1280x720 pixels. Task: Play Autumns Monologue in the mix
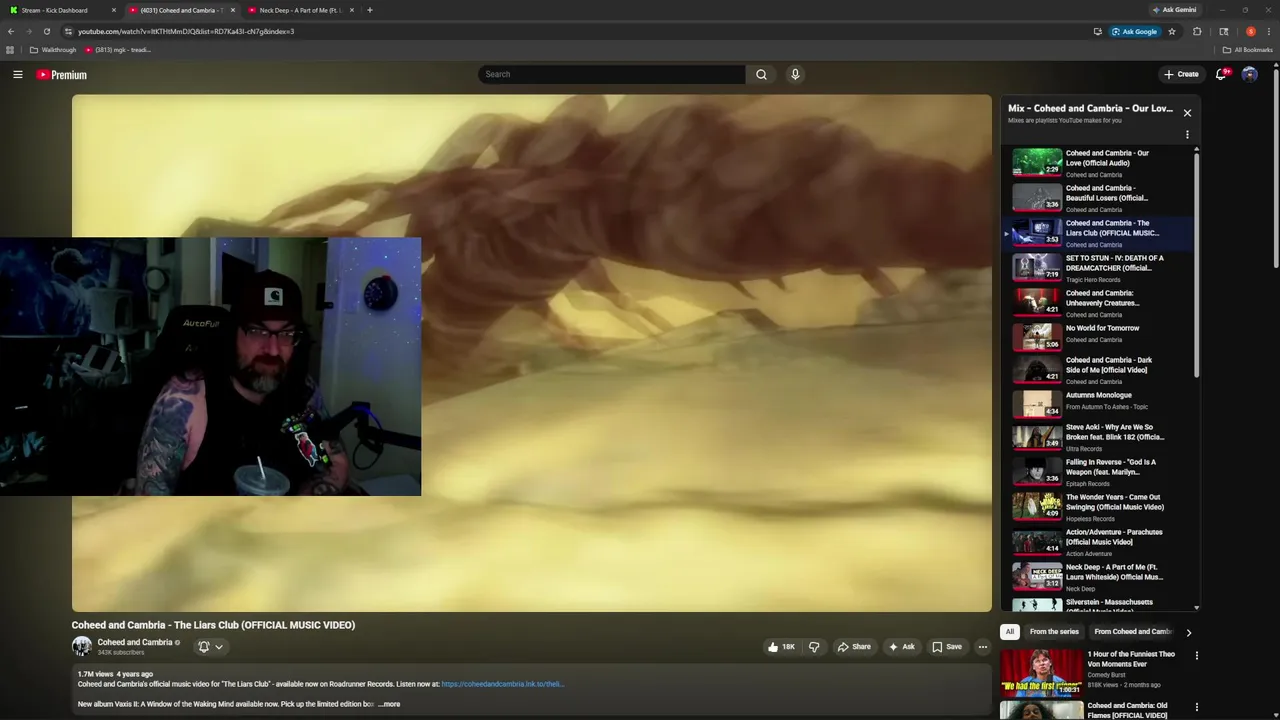point(1098,403)
